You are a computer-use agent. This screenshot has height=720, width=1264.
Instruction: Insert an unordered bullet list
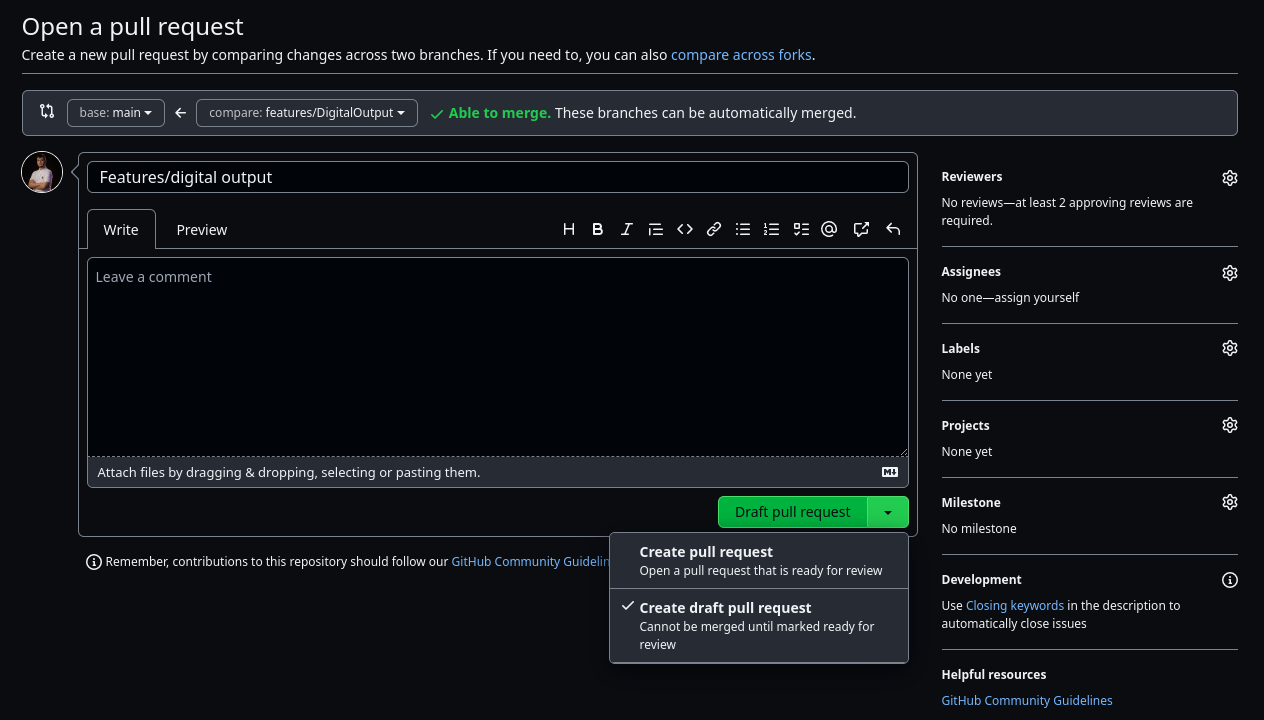(x=743, y=229)
